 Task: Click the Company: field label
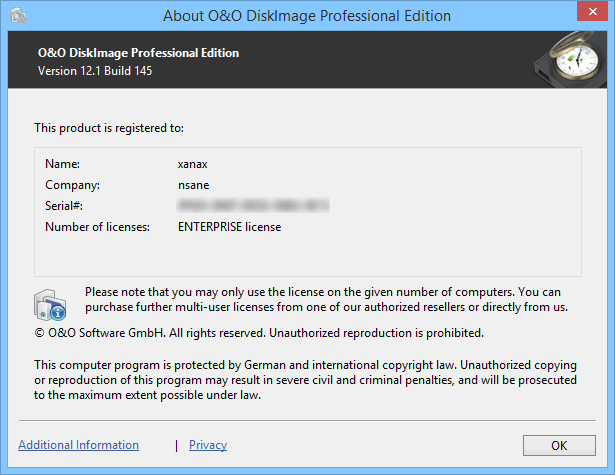pos(73,185)
